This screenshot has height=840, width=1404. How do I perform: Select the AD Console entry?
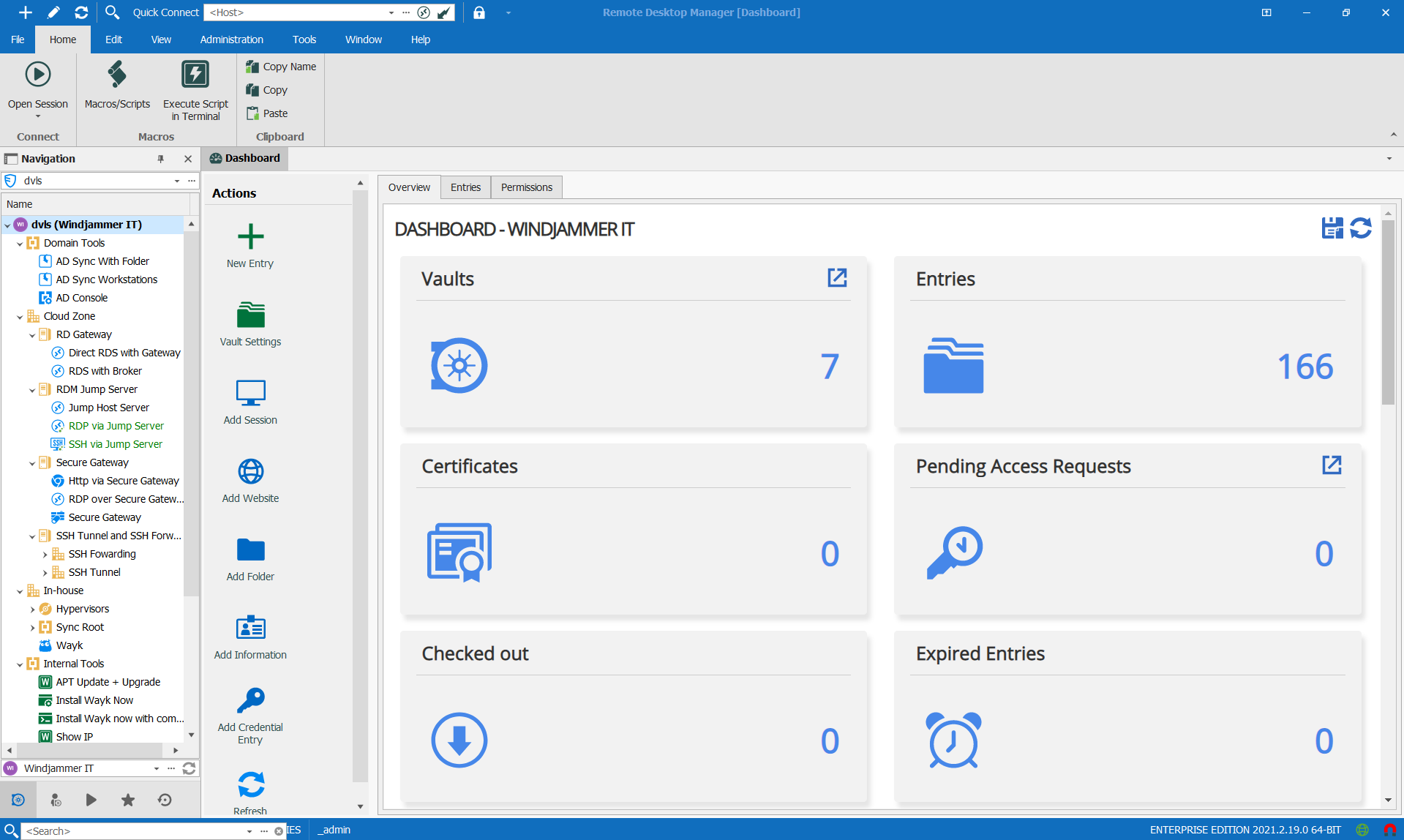81,298
